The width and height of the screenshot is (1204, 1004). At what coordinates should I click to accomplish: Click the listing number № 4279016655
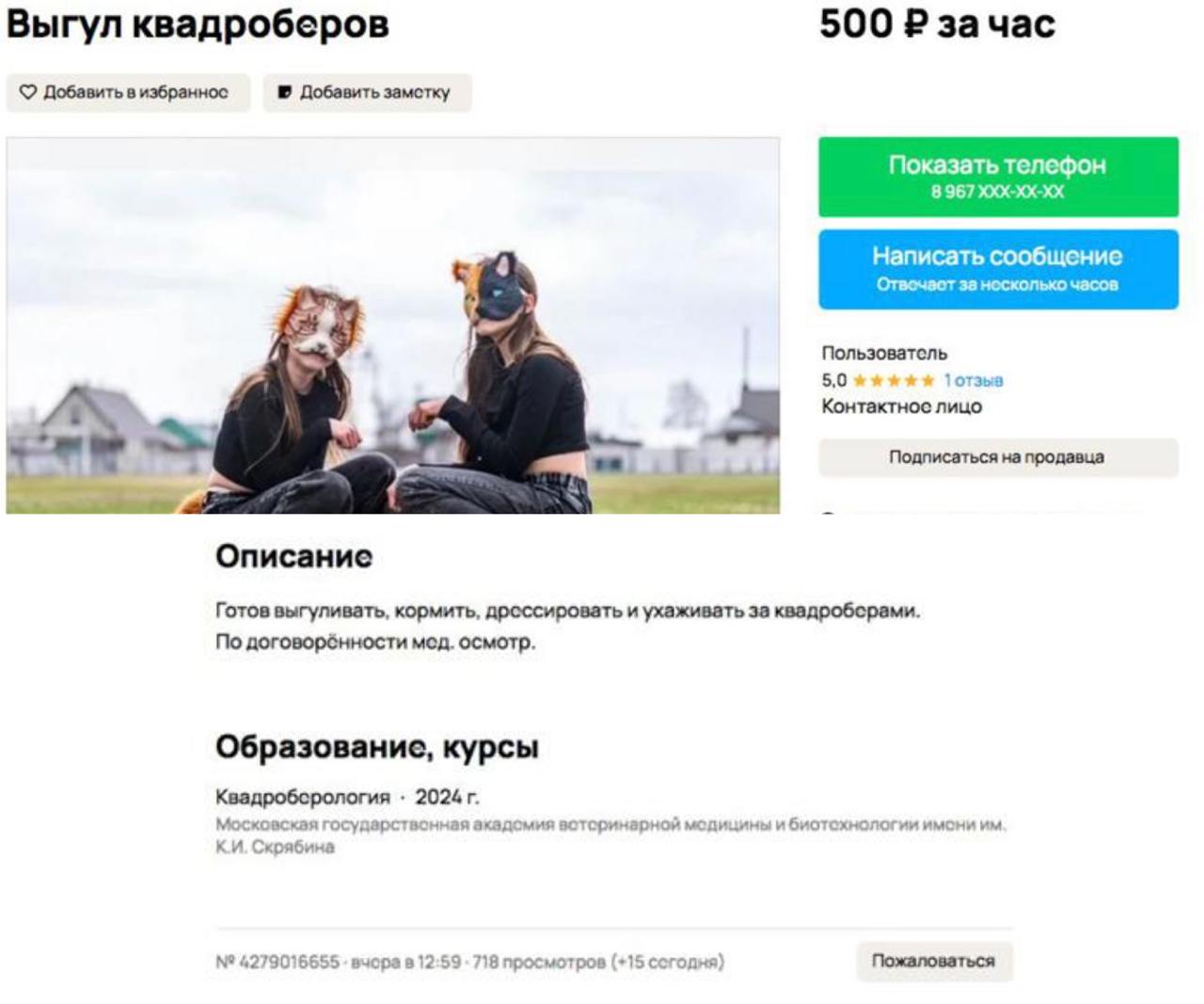tap(277, 962)
